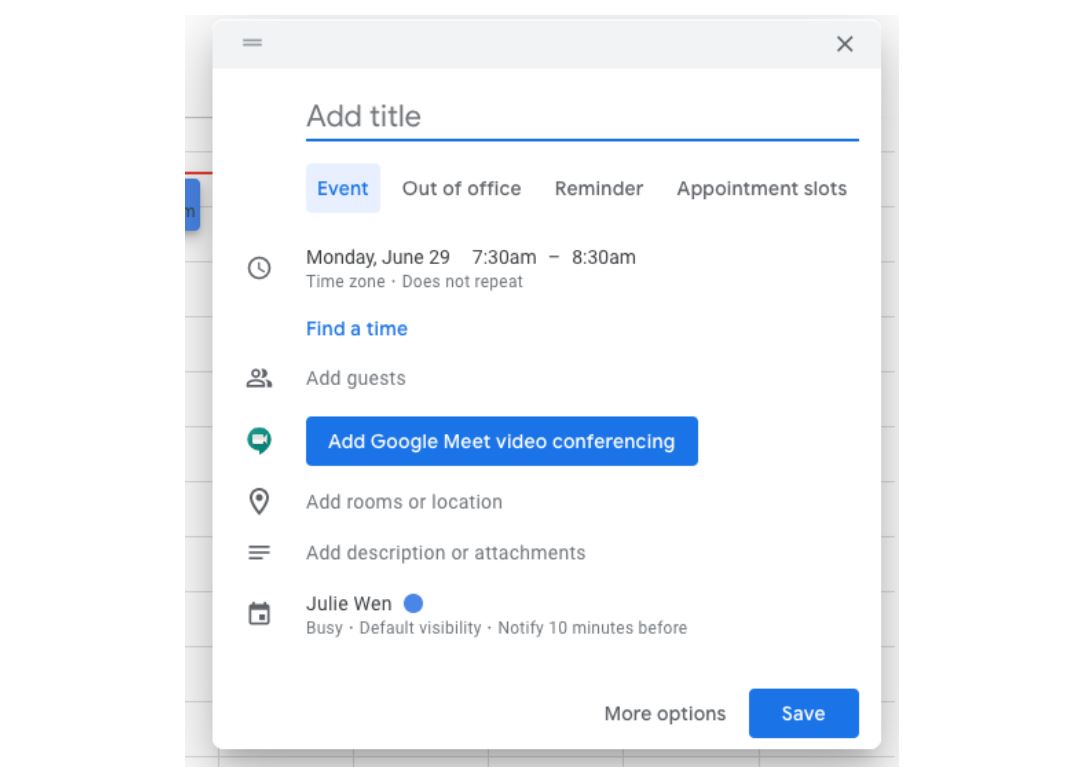The image size is (1090, 774).
Task: Click the blue calendar color dot
Action: tap(413, 604)
